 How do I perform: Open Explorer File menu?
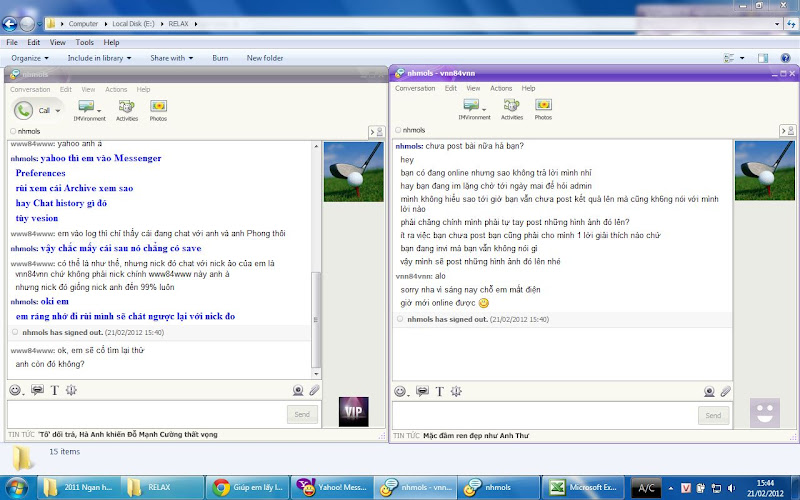(12, 42)
